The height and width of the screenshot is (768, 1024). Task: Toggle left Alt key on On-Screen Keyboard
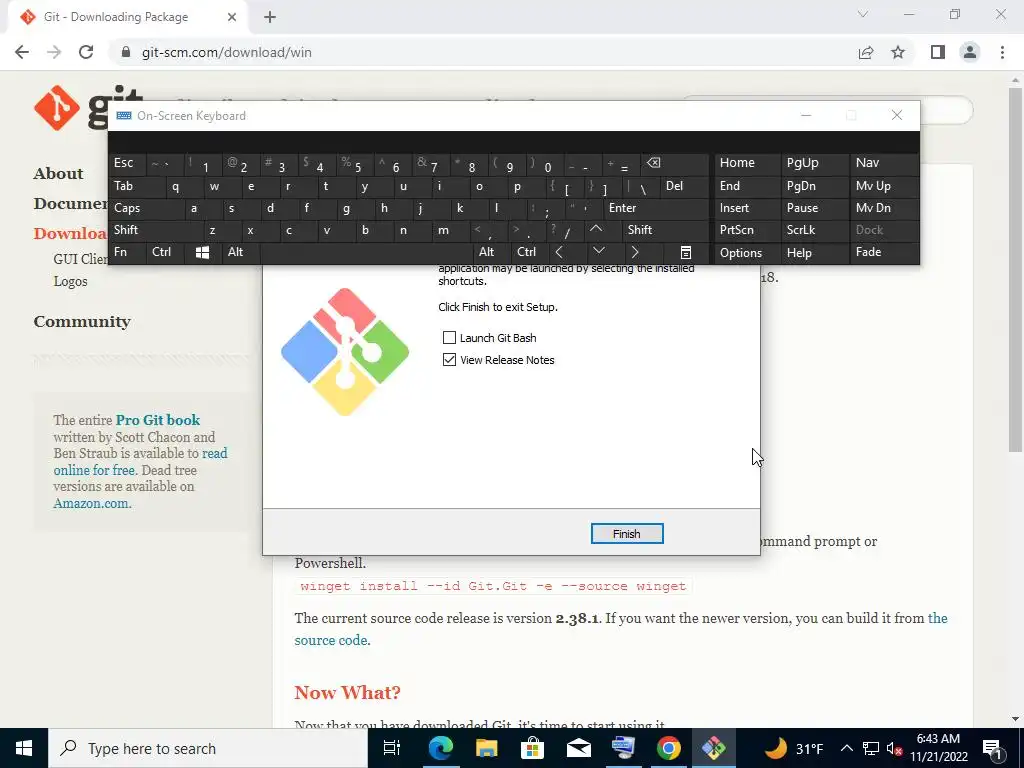241,252
